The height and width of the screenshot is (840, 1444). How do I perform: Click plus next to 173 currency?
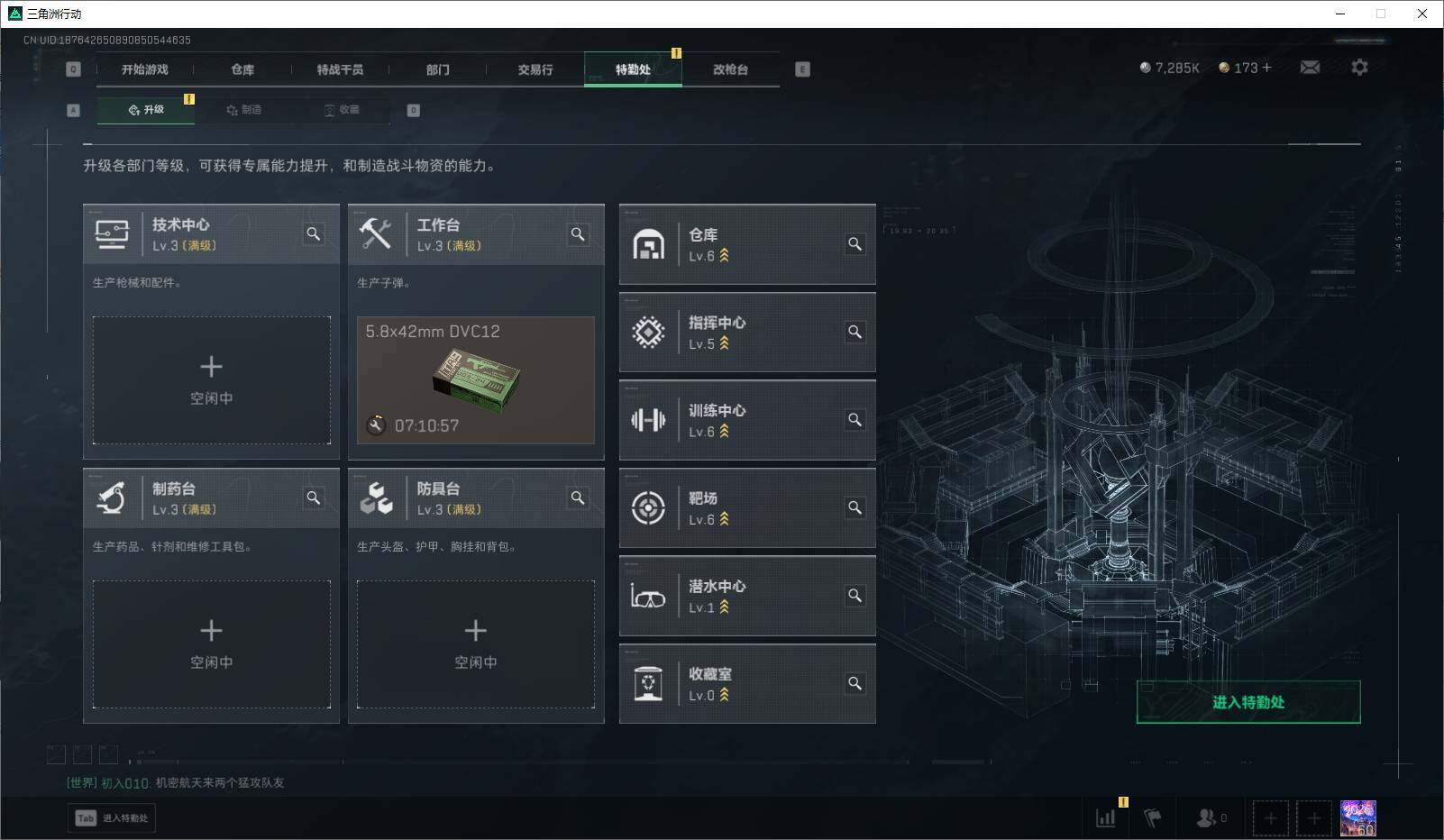[1266, 68]
